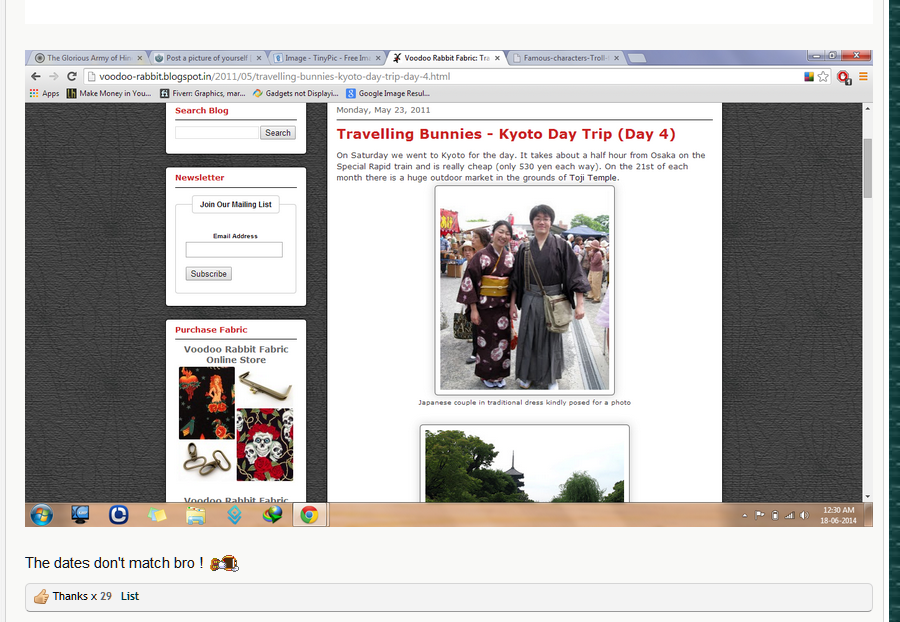Viewport: 900px width, 622px height.
Task: Open Sticky Notes on the taskbar
Action: pos(157,515)
